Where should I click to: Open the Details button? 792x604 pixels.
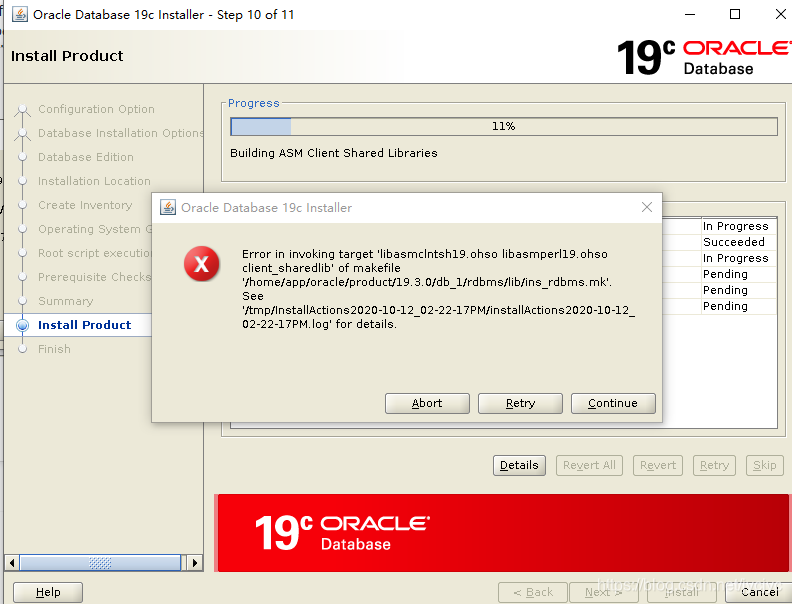point(519,465)
